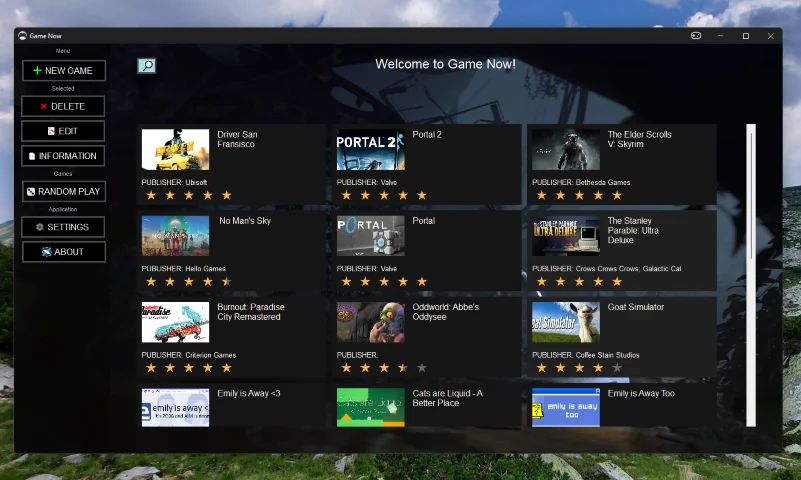Select the Driver San Fransisco thumbnail

click(176, 150)
